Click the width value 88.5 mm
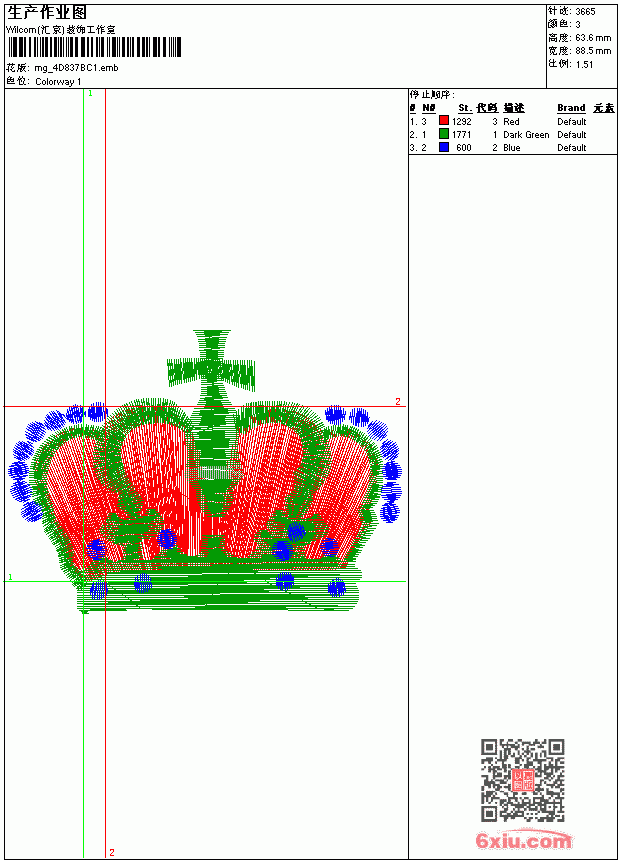The image size is (620, 860). [x=593, y=51]
